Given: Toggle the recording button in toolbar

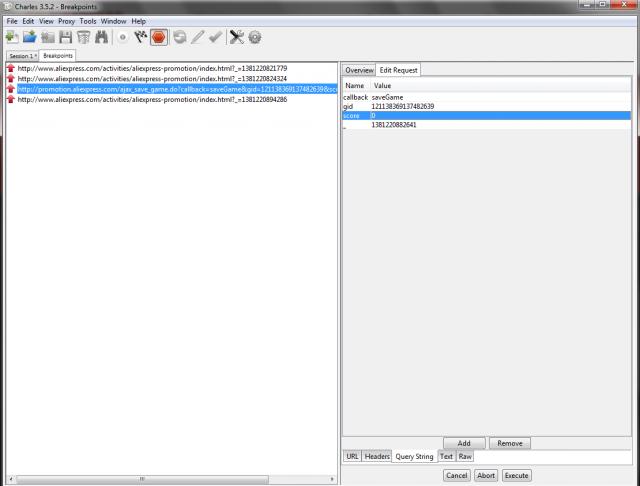Looking at the screenshot, I should [x=122, y=37].
